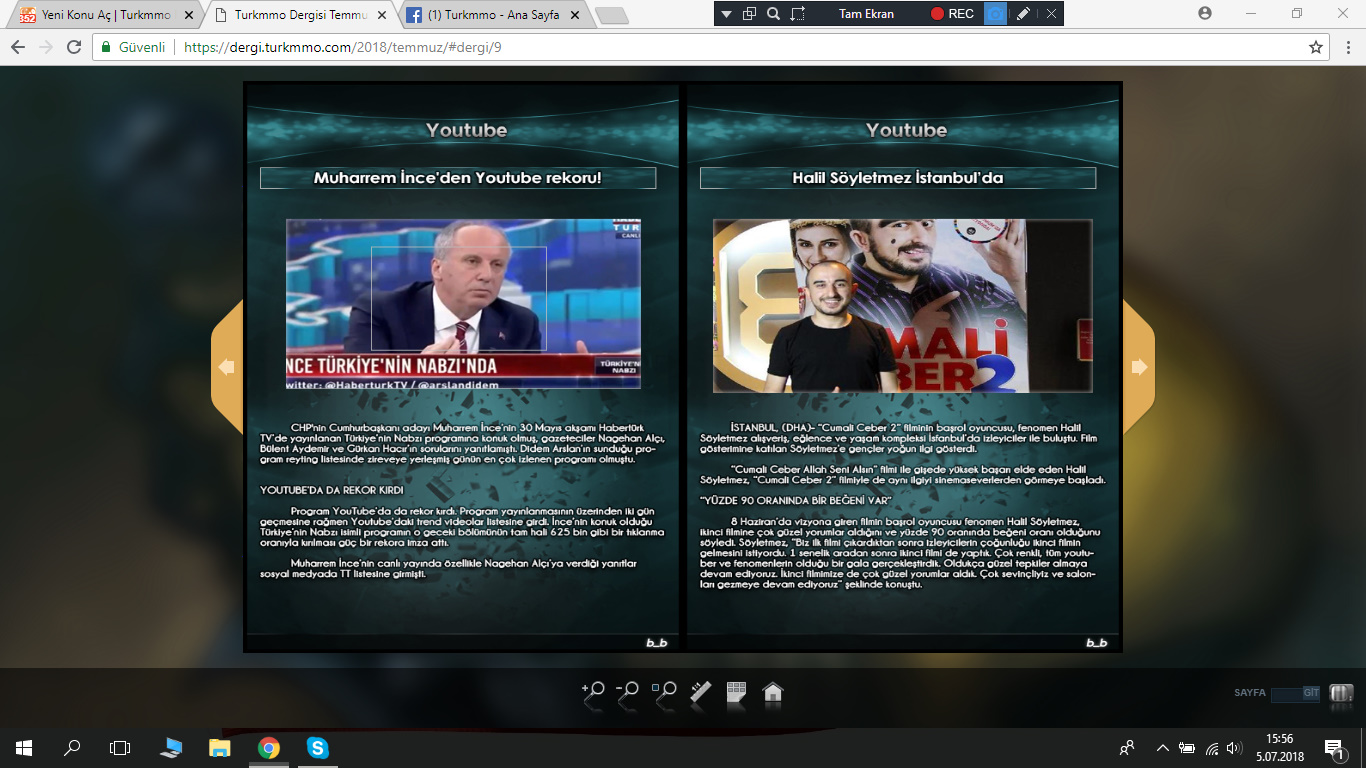The image size is (1366, 768).
Task: Select the 'Tam Ekran' capture mode label
Action: click(867, 14)
